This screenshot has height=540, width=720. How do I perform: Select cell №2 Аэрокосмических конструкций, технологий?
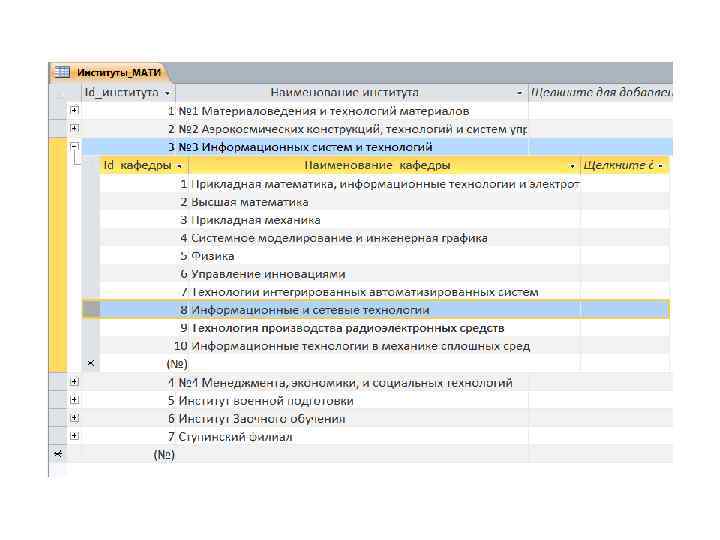(x=352, y=129)
